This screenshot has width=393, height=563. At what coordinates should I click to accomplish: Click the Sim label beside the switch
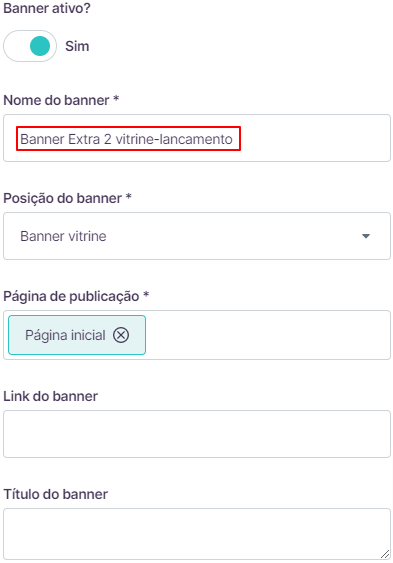pos(77,46)
